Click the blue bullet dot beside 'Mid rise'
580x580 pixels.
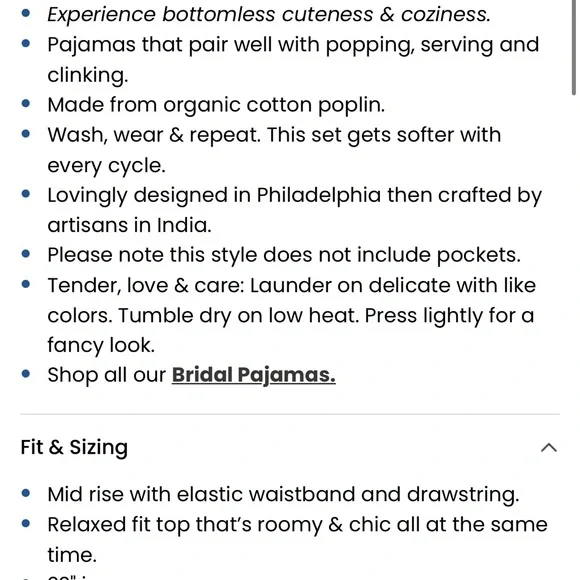pyautogui.click(x=26, y=493)
